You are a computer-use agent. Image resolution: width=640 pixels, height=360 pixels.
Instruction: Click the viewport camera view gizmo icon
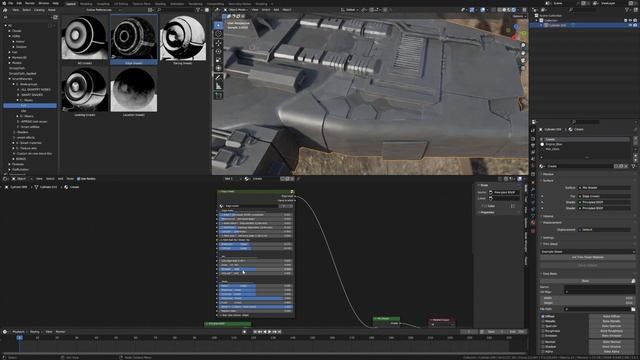pyautogui.click(x=523, y=61)
